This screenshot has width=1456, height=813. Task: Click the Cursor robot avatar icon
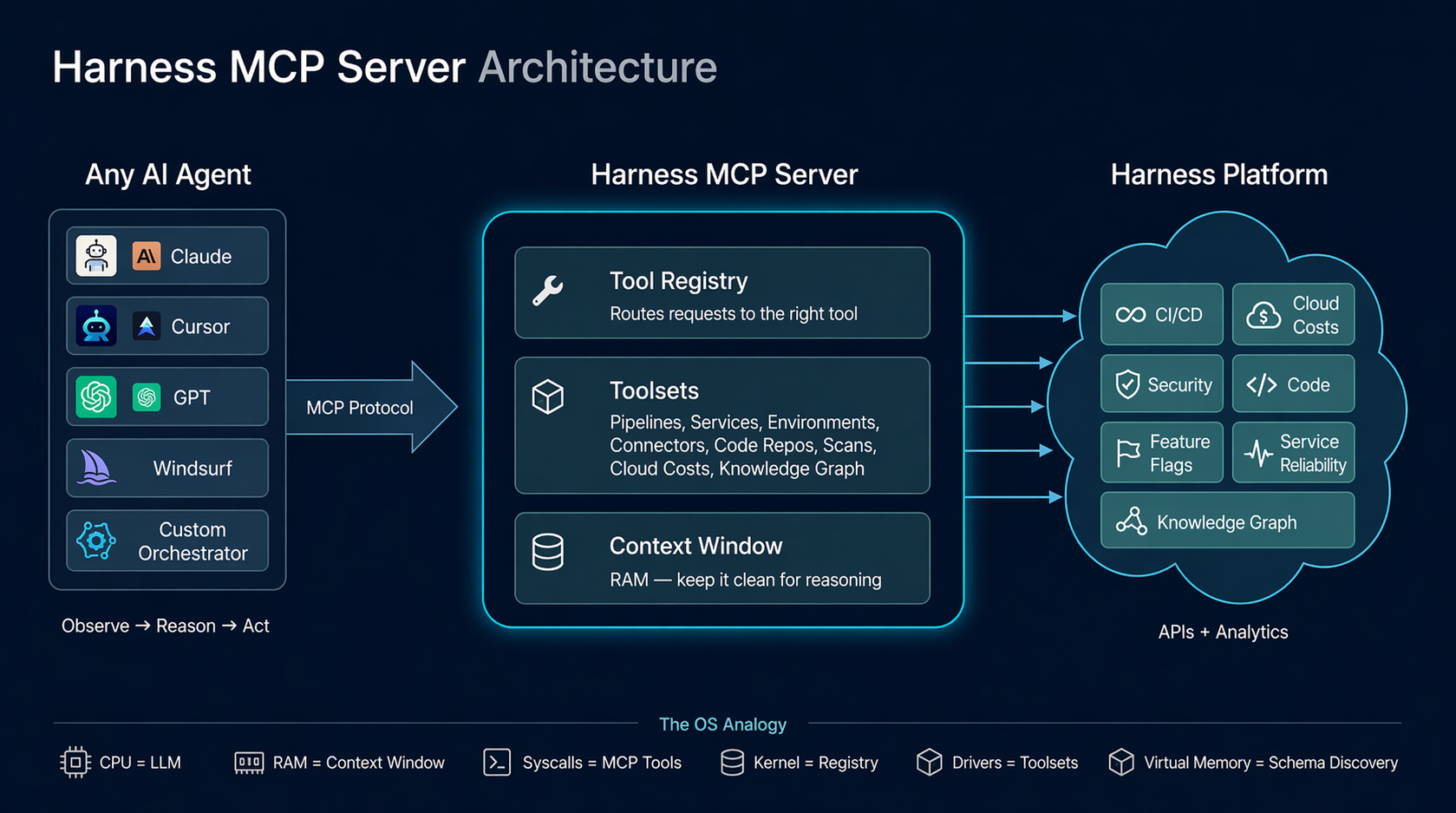point(96,326)
